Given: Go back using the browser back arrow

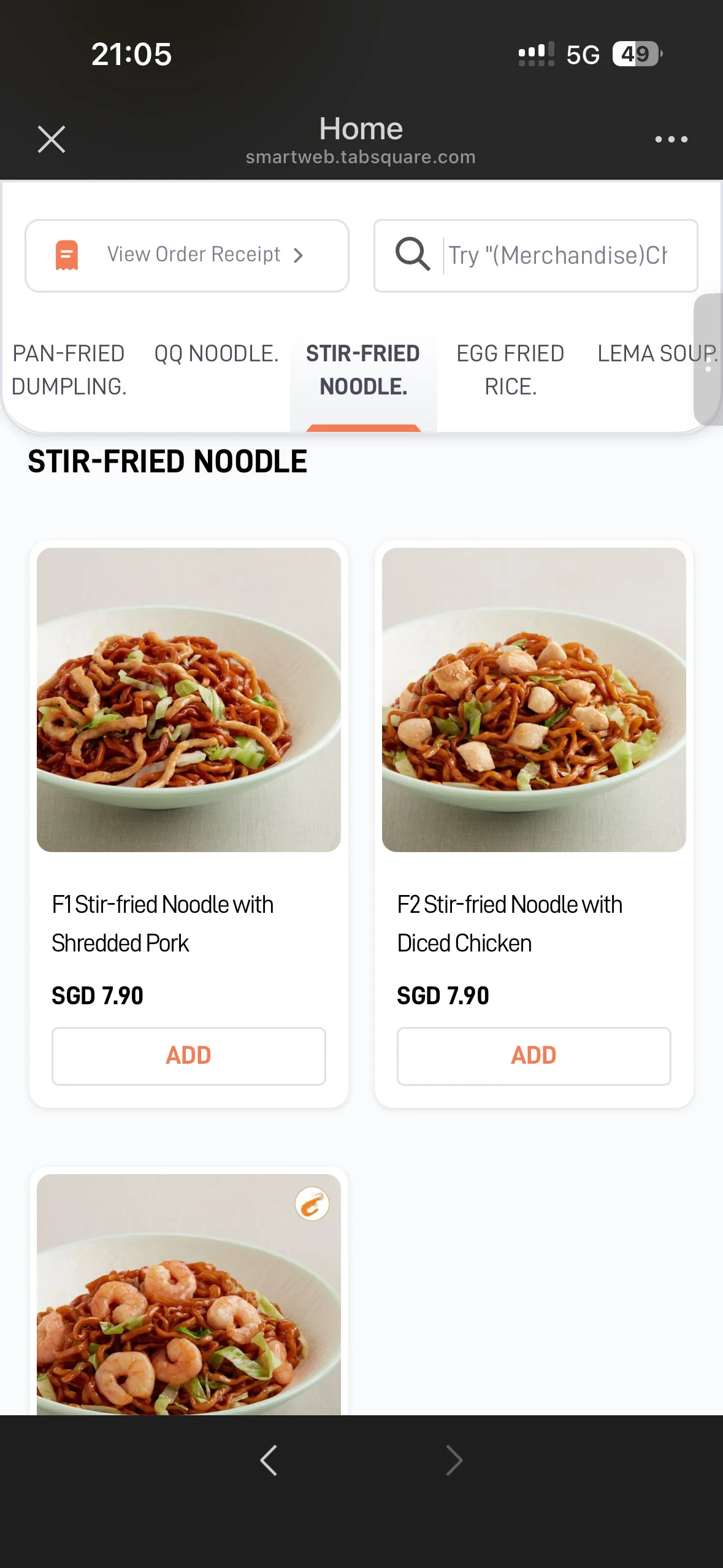Looking at the screenshot, I should [x=269, y=1460].
